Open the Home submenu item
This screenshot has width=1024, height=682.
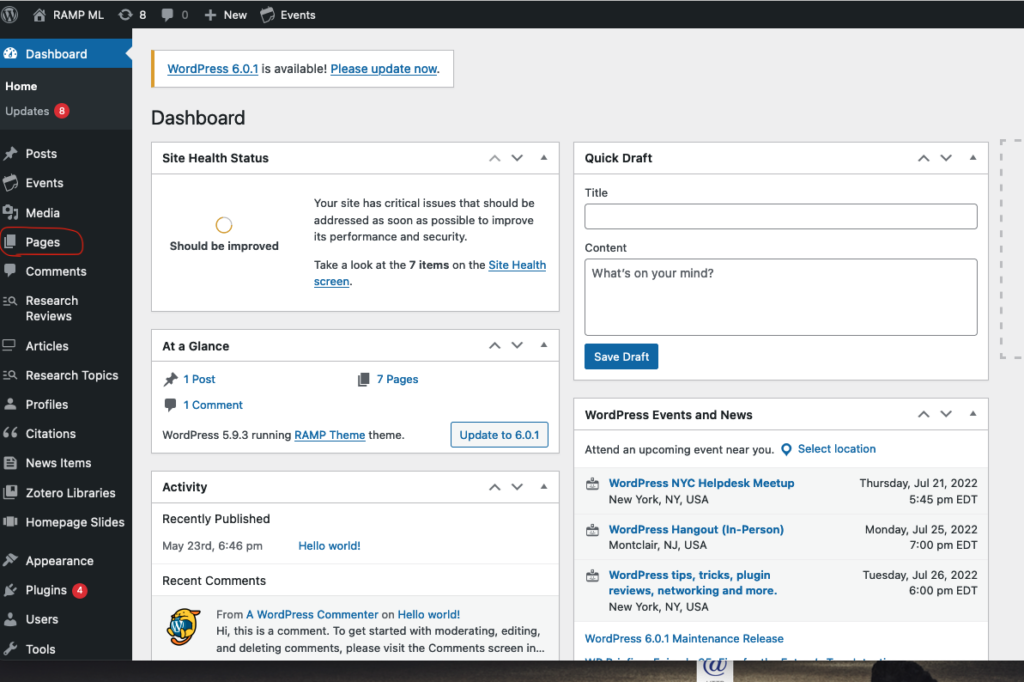pyautogui.click(x=21, y=86)
